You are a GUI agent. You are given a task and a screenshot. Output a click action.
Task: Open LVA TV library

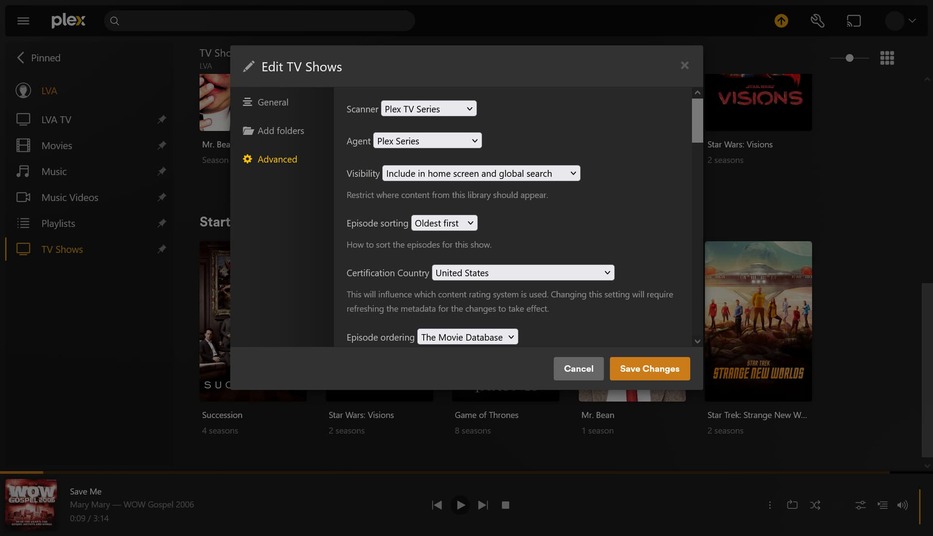56,120
